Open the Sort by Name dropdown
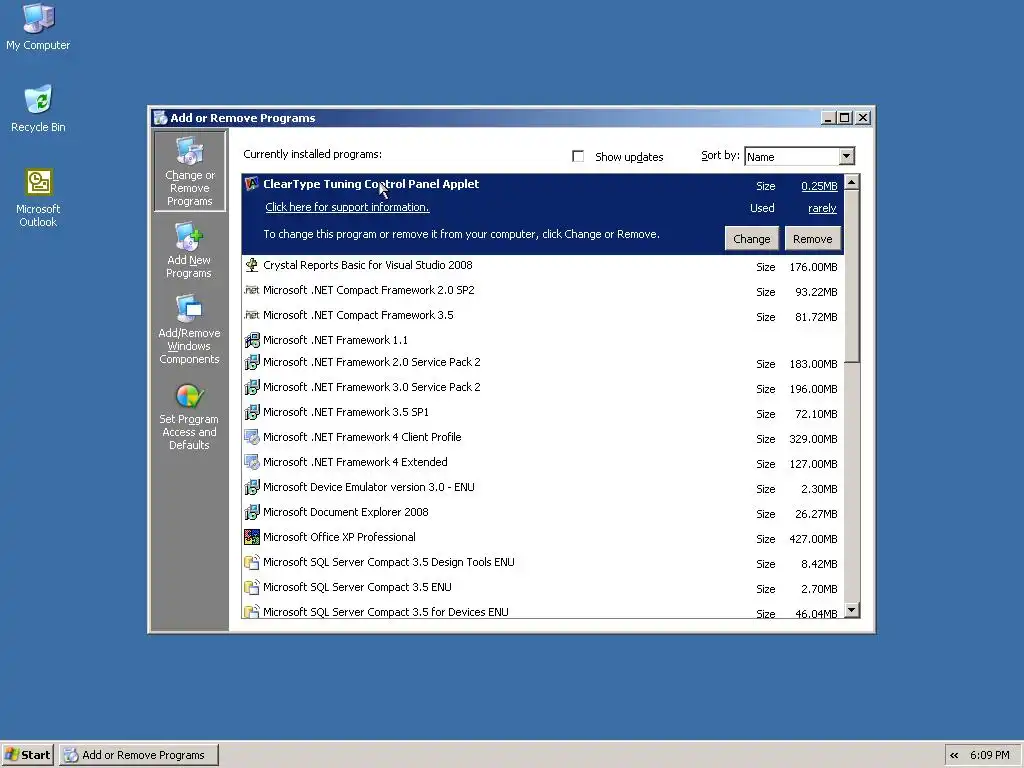Viewport: 1024px width, 768px height. [846, 156]
